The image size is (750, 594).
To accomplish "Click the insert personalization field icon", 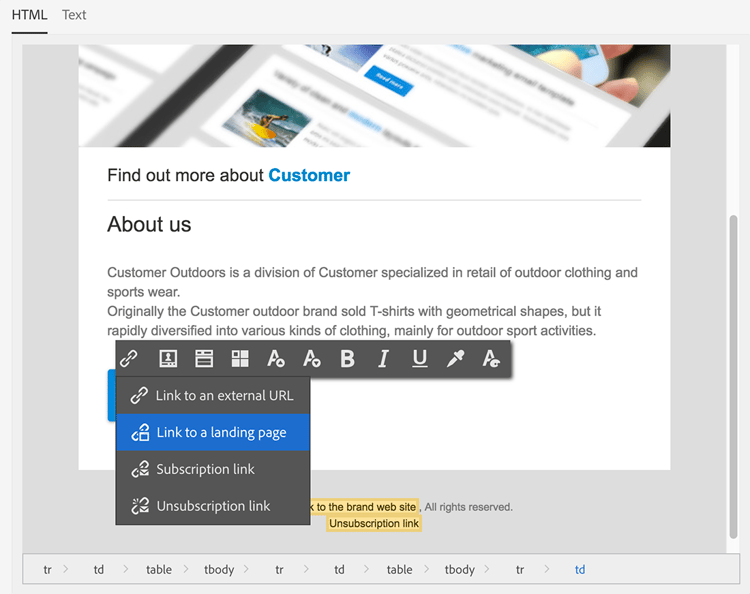I will click(x=168, y=358).
